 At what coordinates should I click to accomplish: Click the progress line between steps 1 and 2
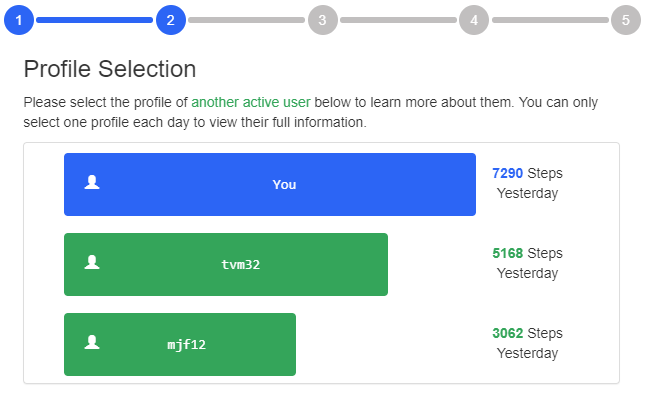tap(95, 20)
